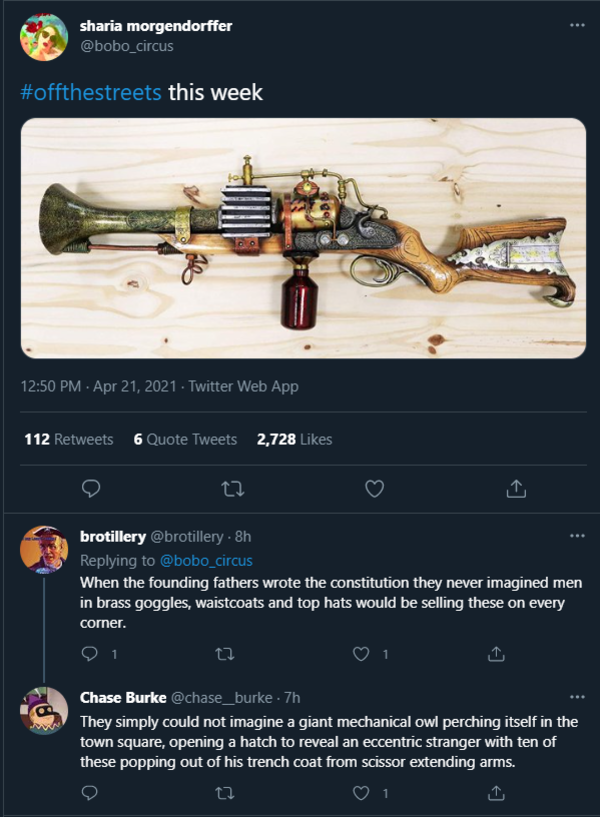Screen dimensions: 600x817
Task: Retweet brotillery's reply
Action: pyautogui.click(x=225, y=654)
